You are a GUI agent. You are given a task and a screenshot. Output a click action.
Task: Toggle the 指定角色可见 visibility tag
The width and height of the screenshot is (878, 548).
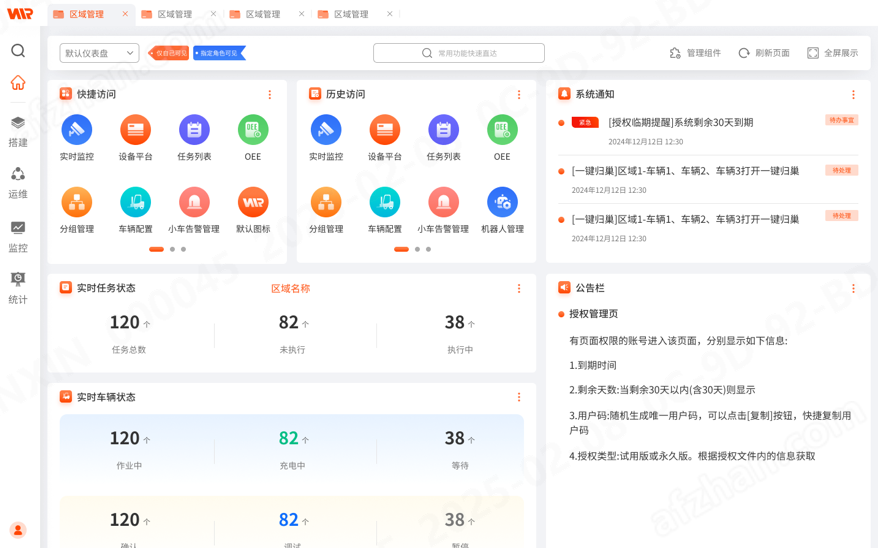pyautogui.click(x=219, y=53)
